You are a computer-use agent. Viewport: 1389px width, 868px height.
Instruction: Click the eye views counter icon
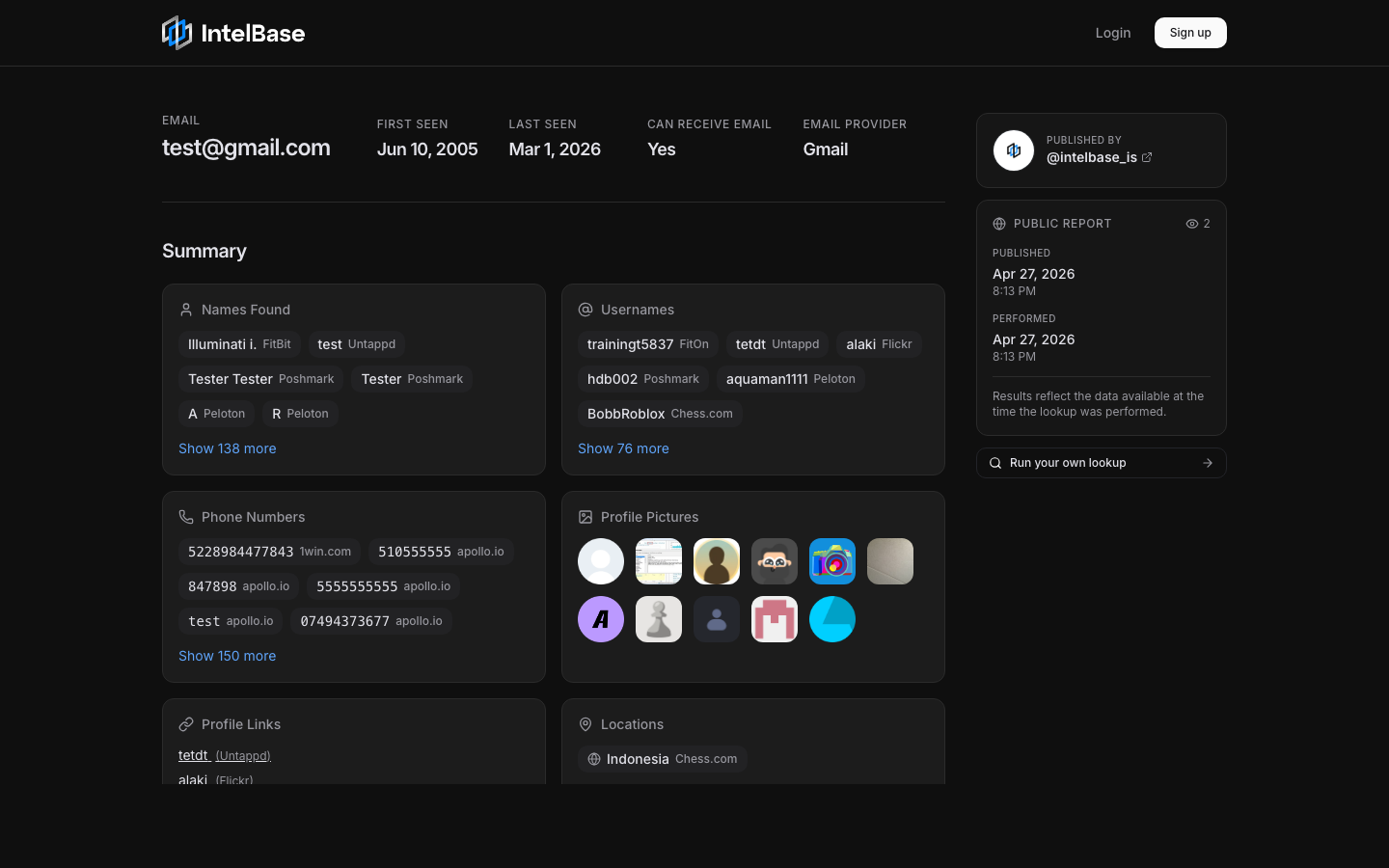(1192, 224)
